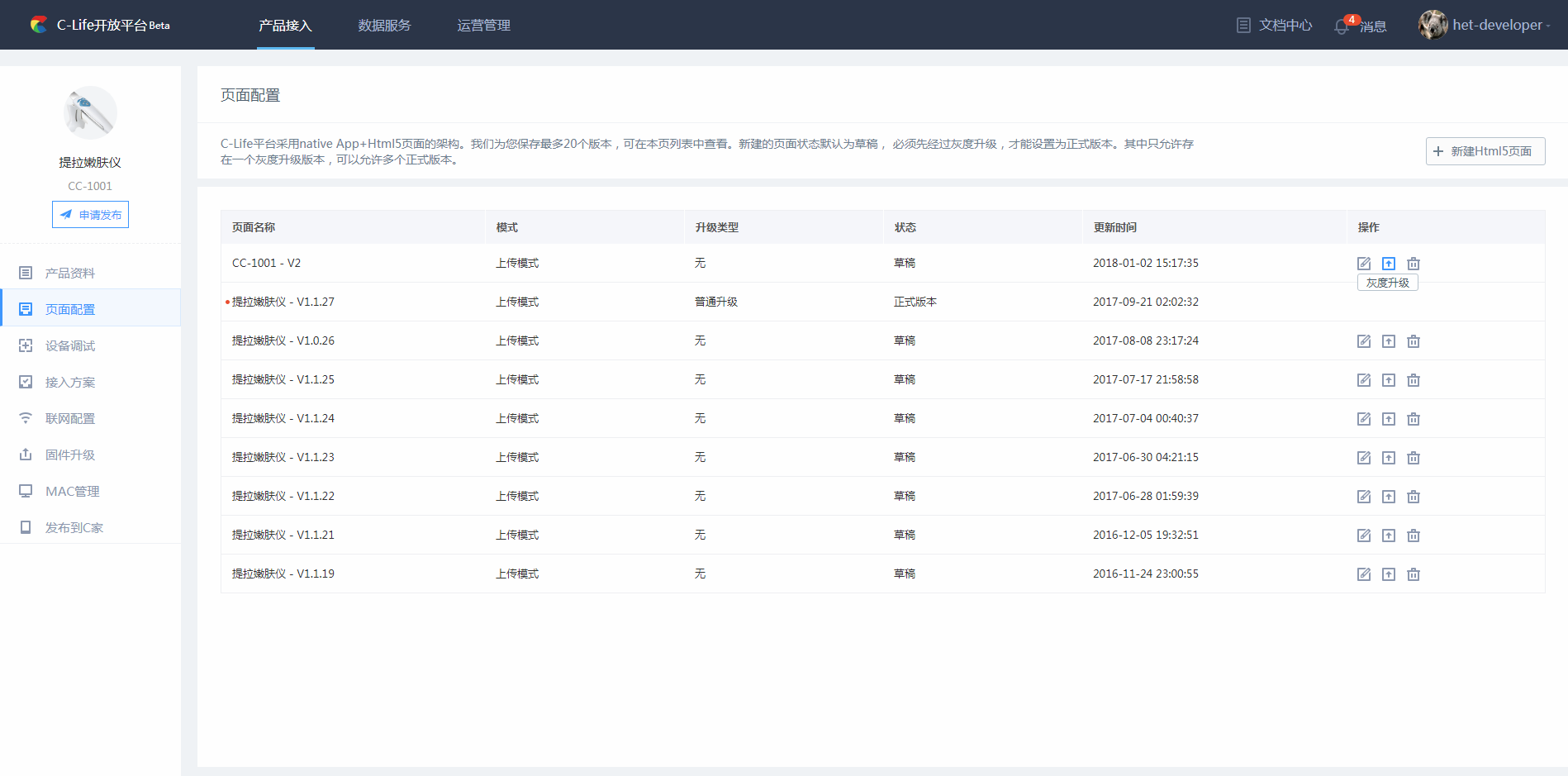
Task: Edit the V1.1.21 page row
Action: click(1364, 536)
